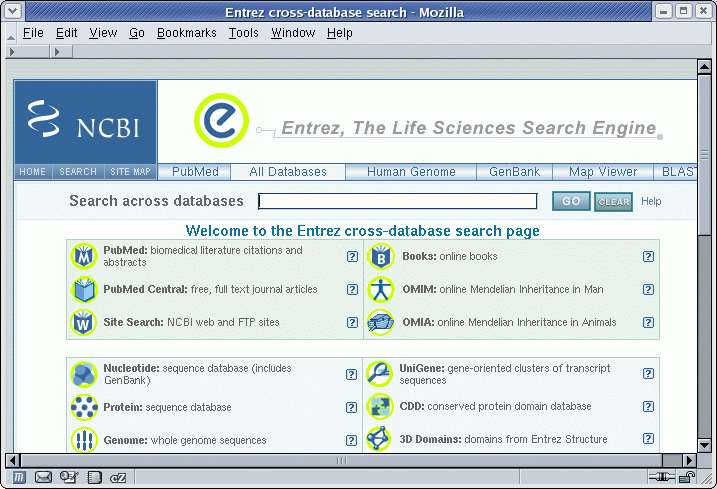The image size is (717, 489).
Task: Focus the Search across databases field
Action: tap(397, 201)
